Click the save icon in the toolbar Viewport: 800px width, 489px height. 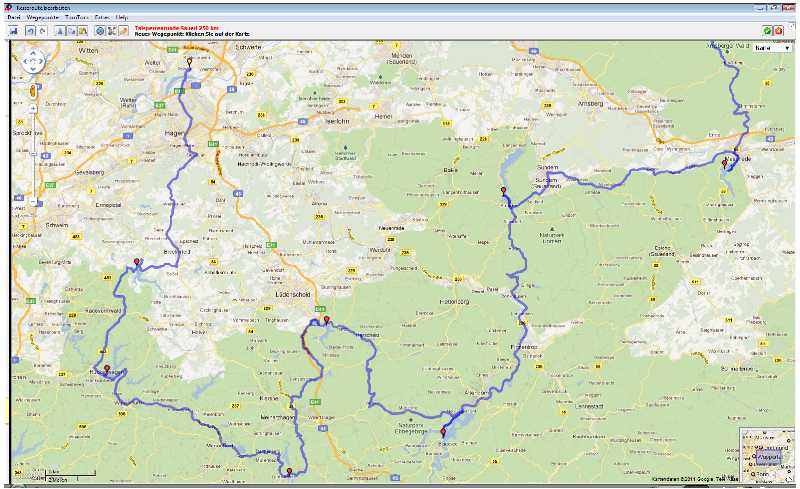click(x=14, y=31)
